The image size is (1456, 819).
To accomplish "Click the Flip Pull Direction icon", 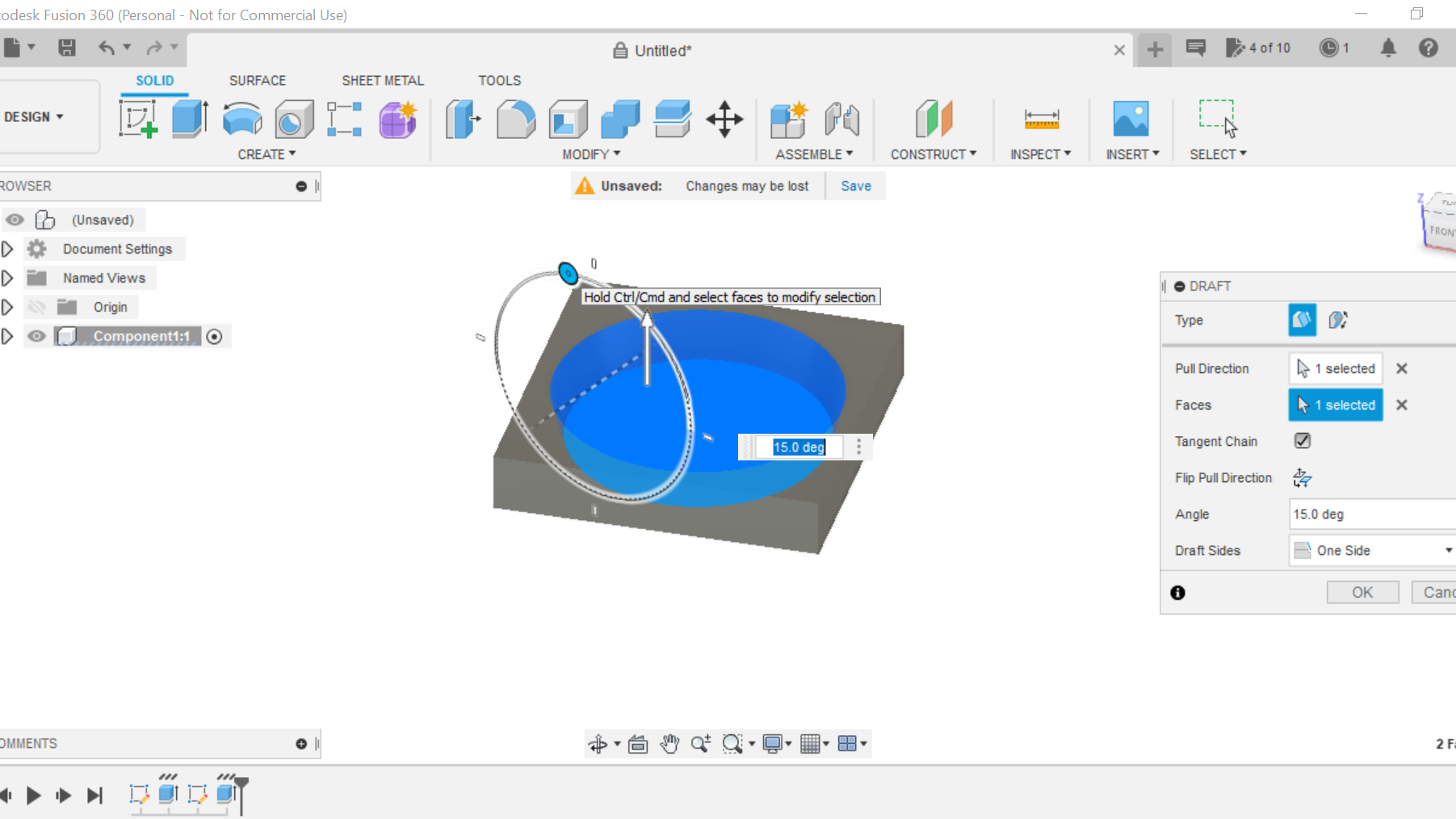I will pyautogui.click(x=1302, y=477).
